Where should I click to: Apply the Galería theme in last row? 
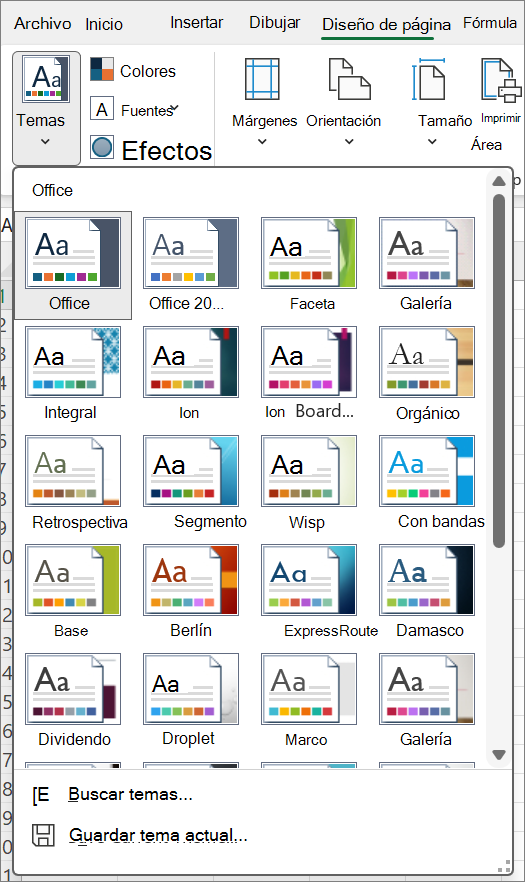click(427, 701)
